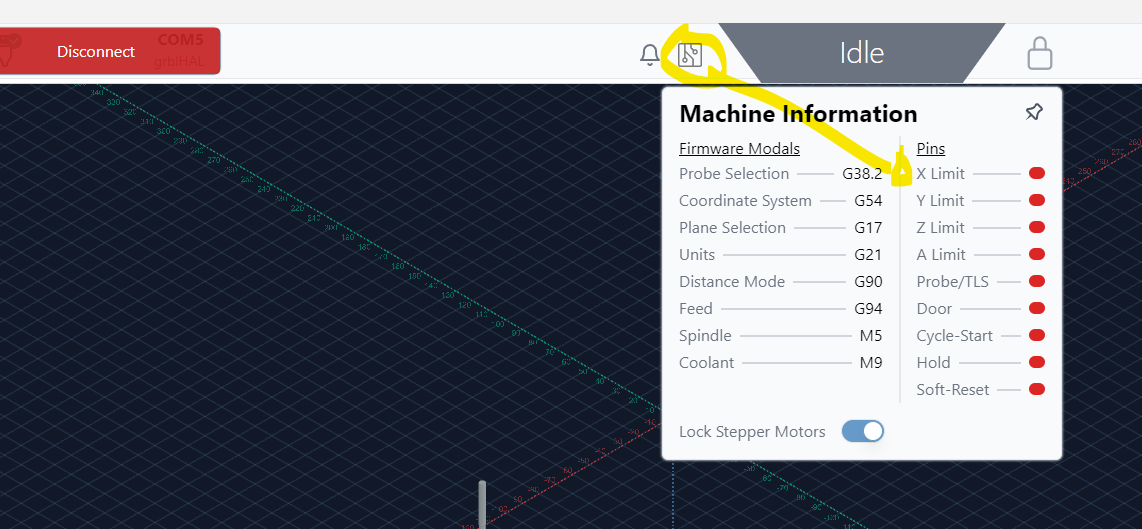1142x529 pixels.
Task: Click the Y Limit pin indicator
Action: [1037, 201]
